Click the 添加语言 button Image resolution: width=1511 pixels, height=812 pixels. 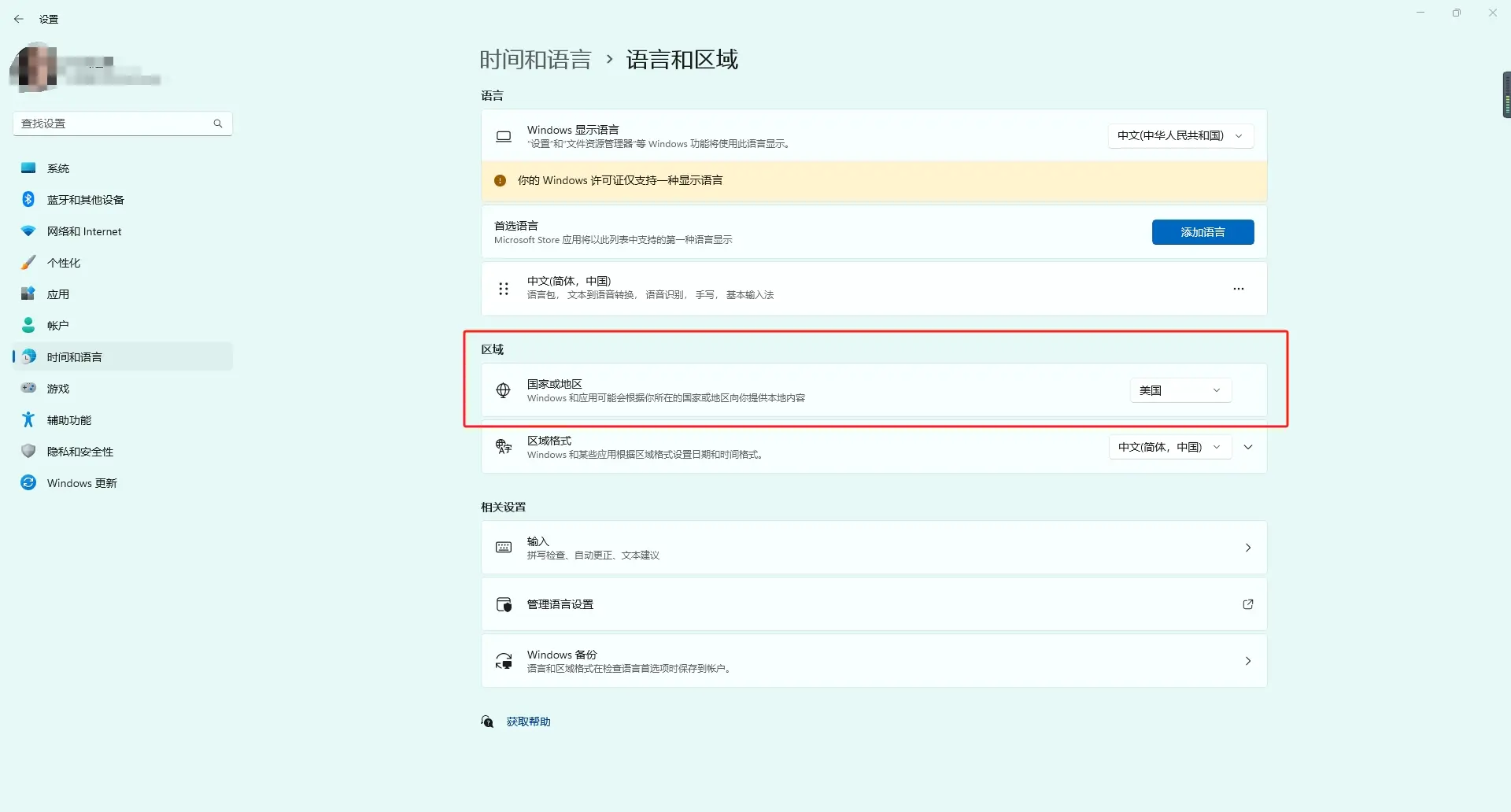click(x=1203, y=232)
